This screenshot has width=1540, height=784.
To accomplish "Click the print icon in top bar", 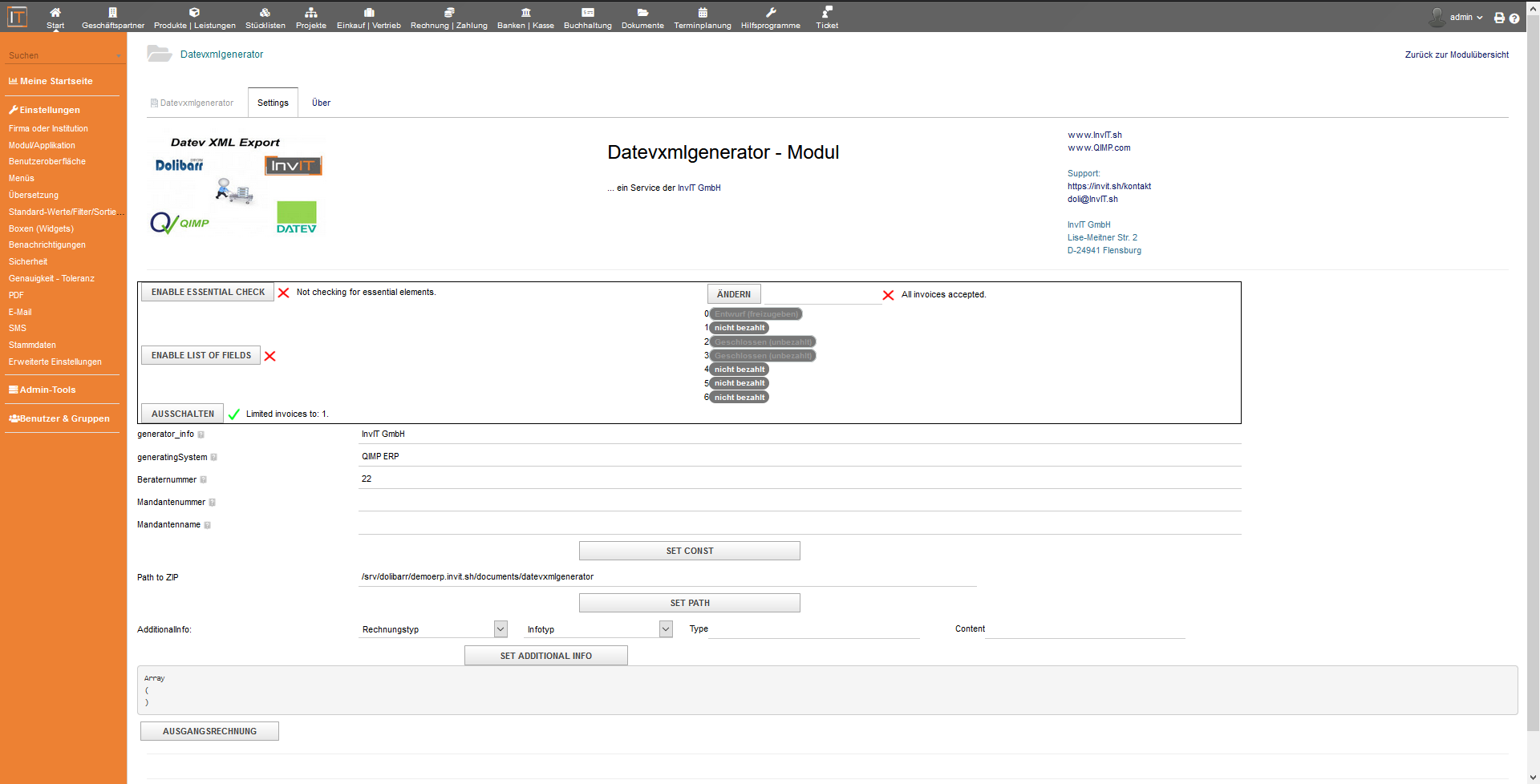I will click(x=1499, y=18).
